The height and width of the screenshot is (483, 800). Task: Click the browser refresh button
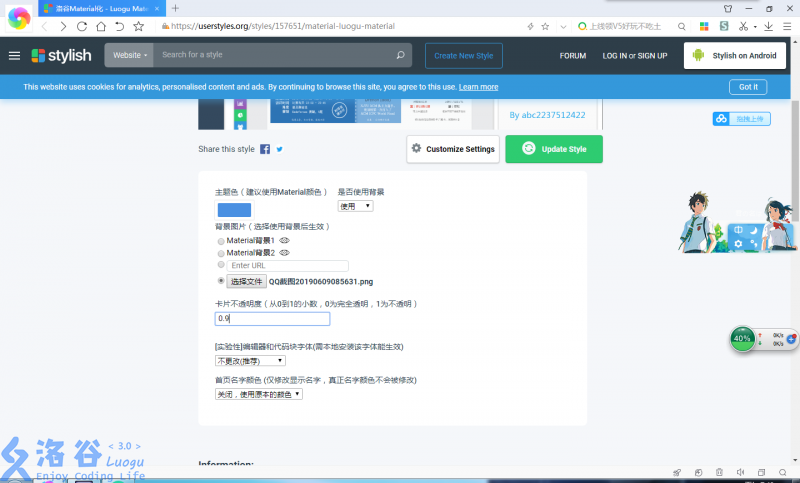pos(81,26)
